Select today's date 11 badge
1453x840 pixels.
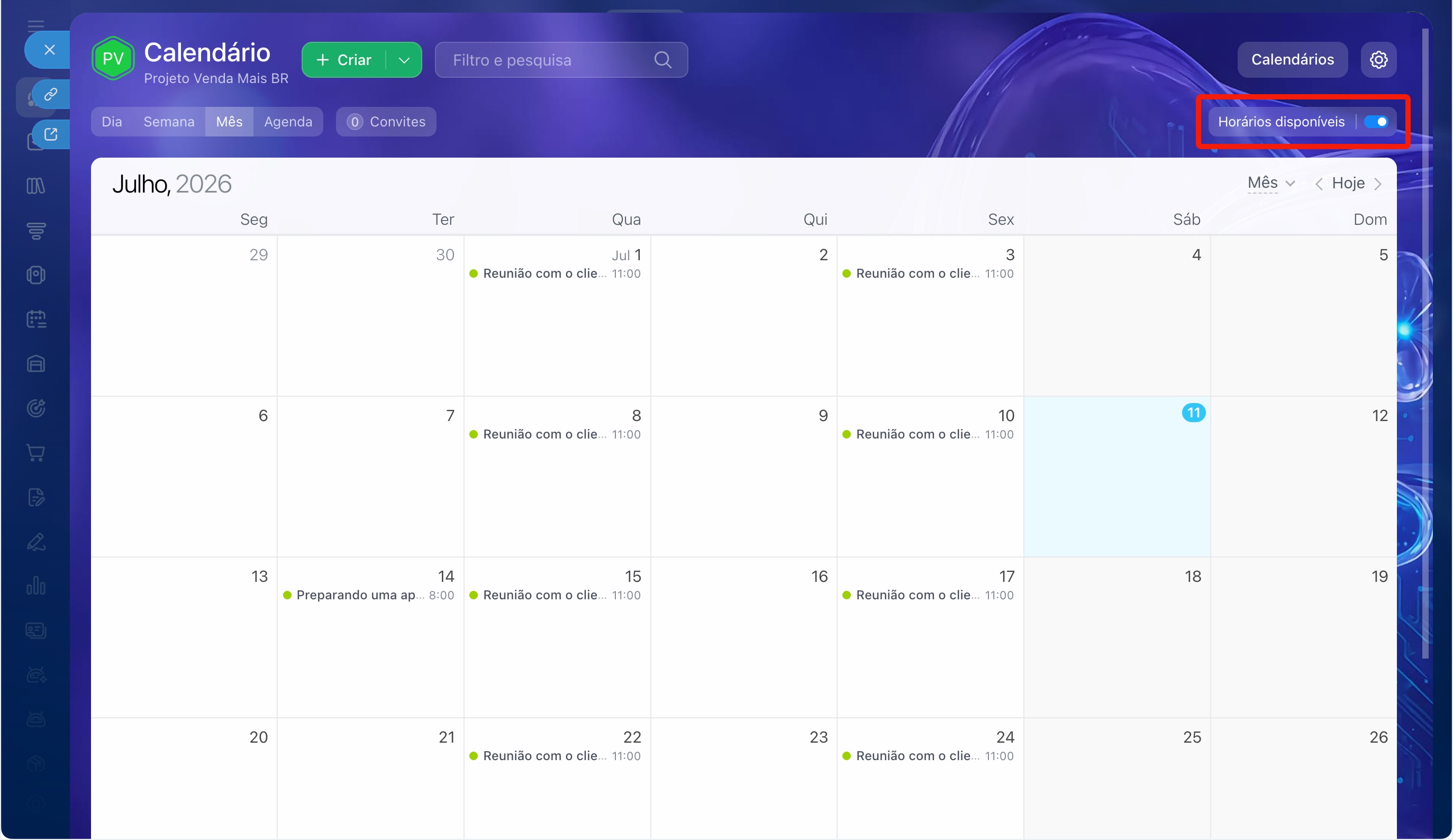(x=1193, y=413)
